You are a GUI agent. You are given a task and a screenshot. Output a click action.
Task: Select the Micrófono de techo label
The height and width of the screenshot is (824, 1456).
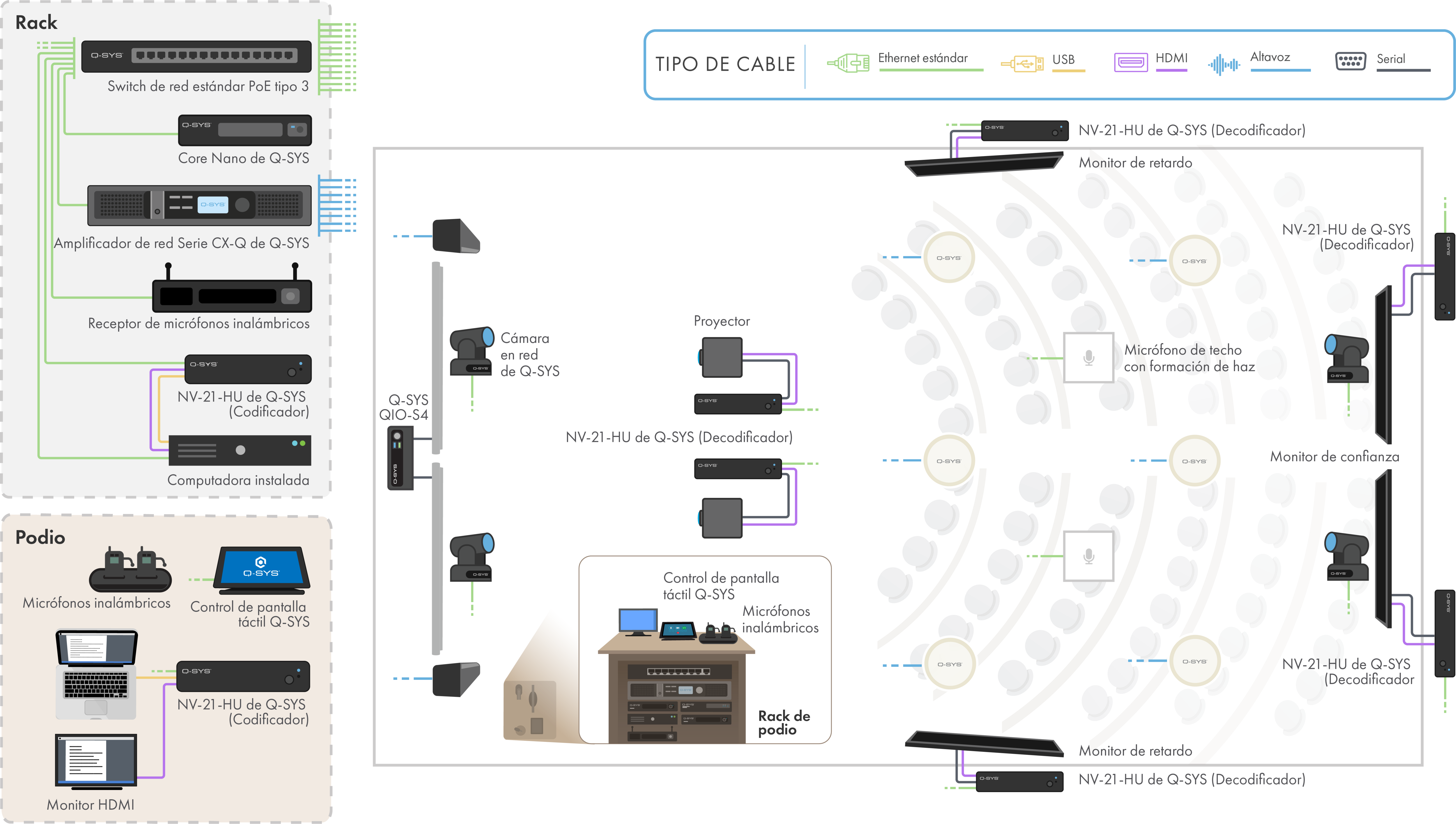[1189, 358]
